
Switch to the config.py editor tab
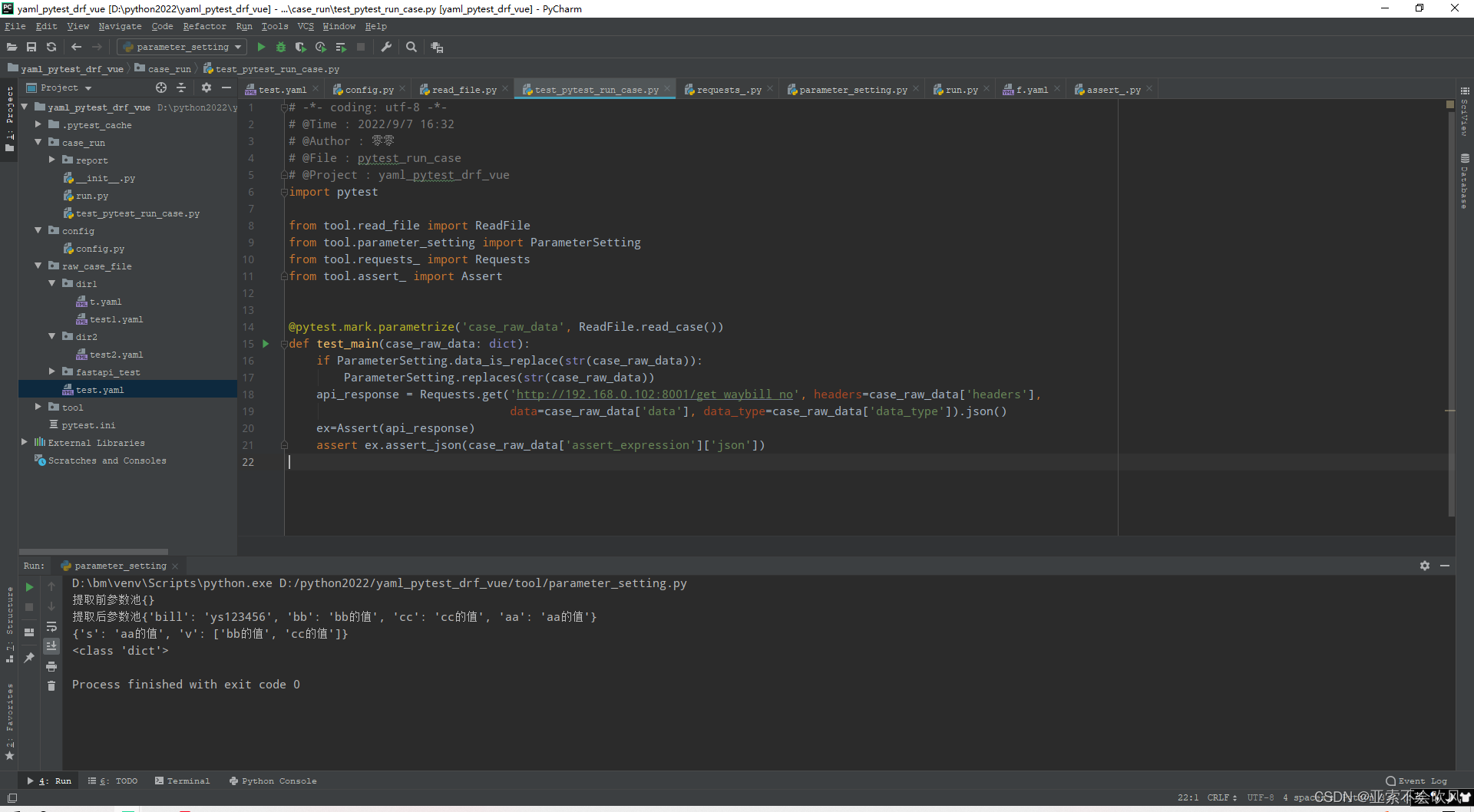click(x=368, y=90)
